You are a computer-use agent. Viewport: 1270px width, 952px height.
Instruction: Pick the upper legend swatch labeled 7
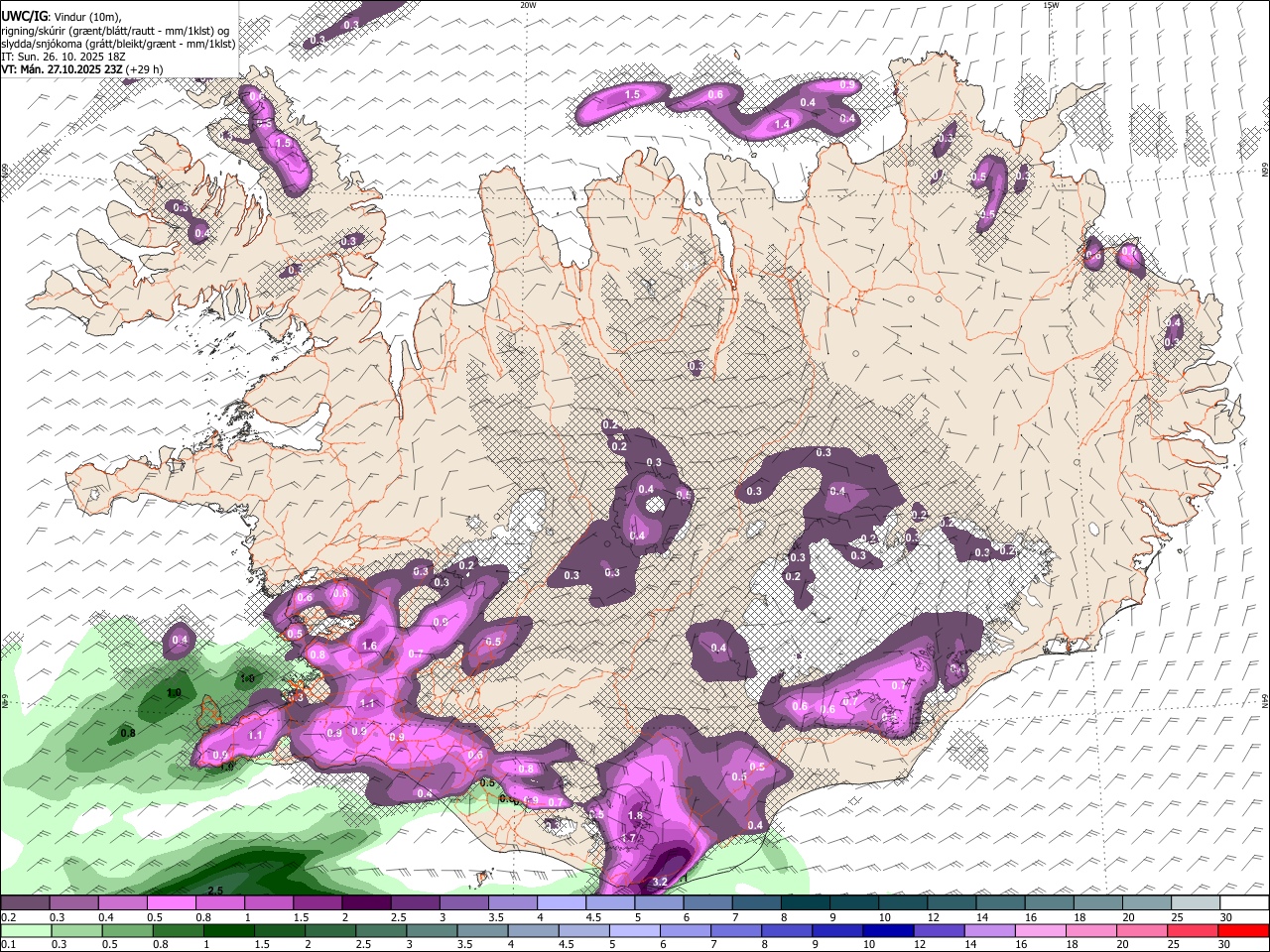(x=756, y=903)
